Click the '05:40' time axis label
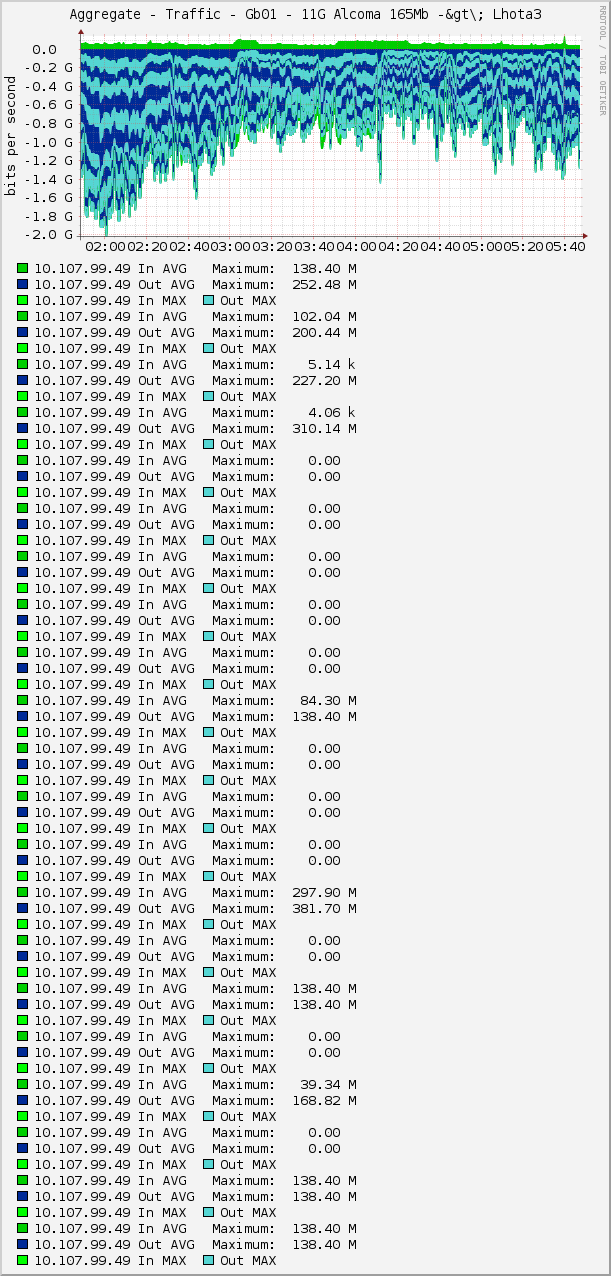 (x=566, y=247)
